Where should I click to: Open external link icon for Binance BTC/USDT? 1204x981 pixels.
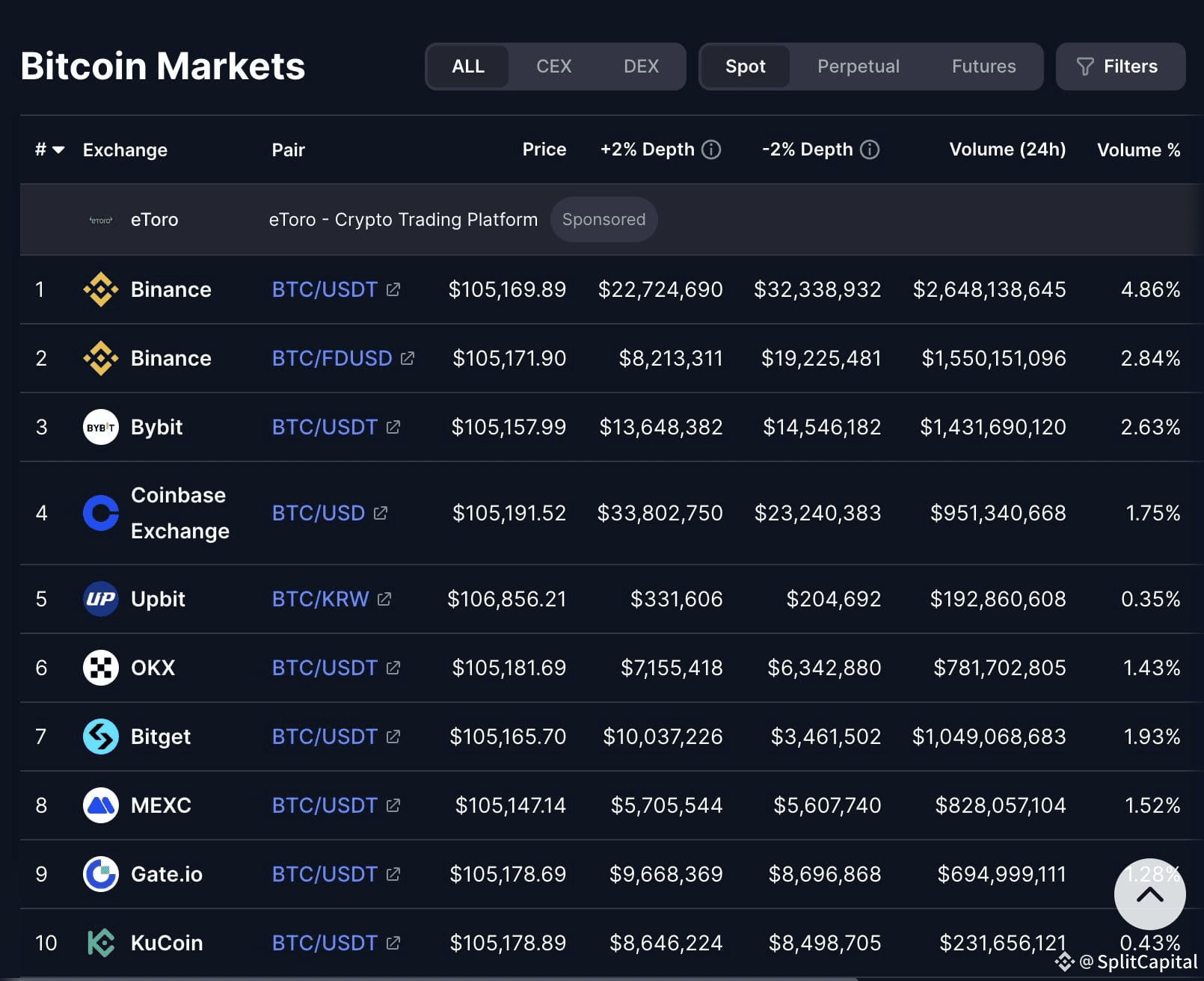(393, 289)
